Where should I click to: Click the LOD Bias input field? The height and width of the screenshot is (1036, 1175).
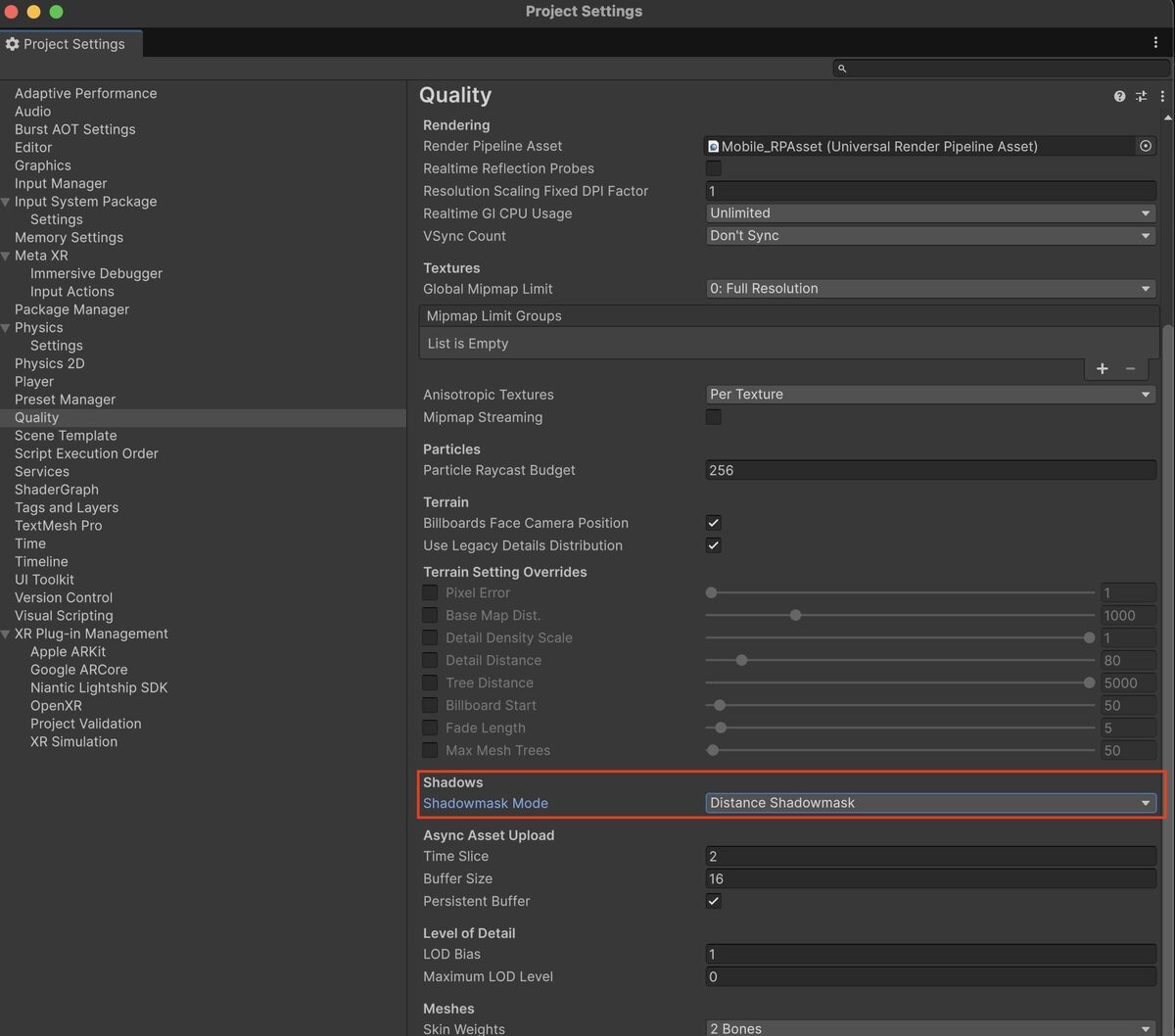click(930, 954)
